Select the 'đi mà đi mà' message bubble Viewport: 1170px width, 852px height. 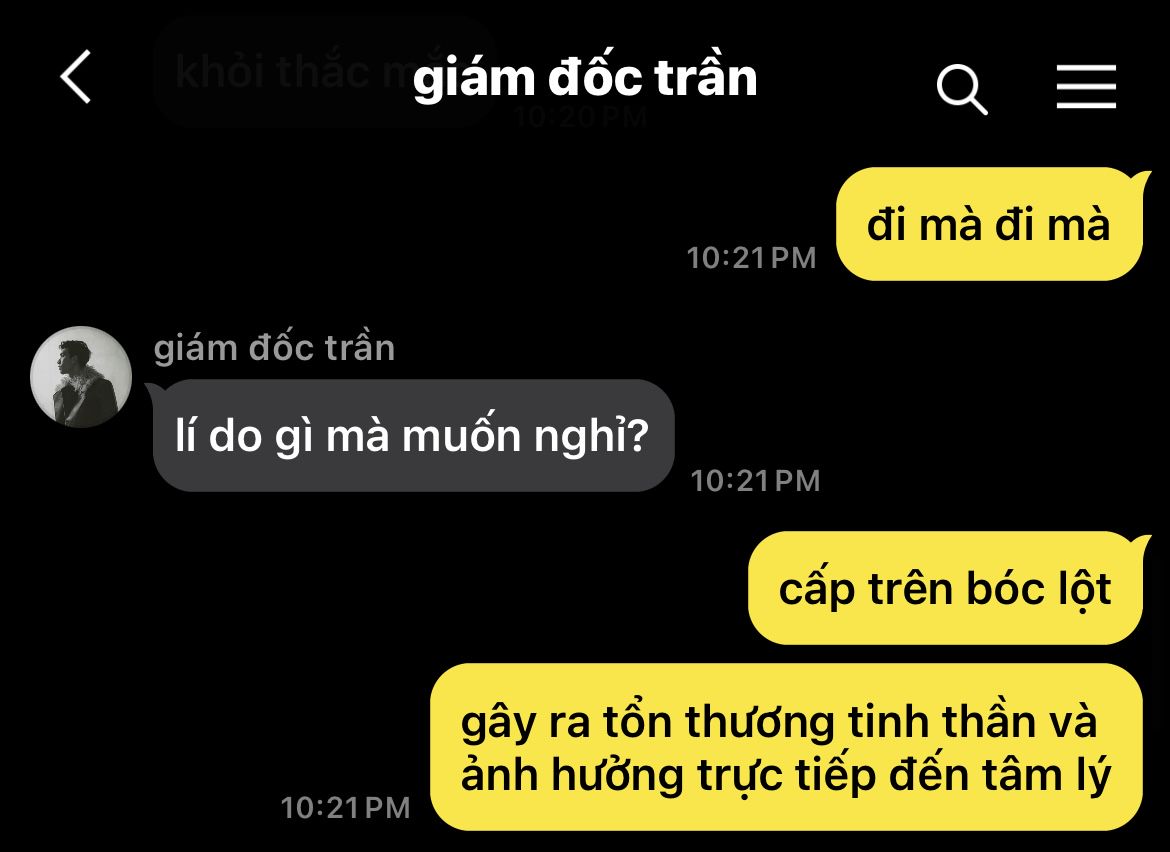989,224
